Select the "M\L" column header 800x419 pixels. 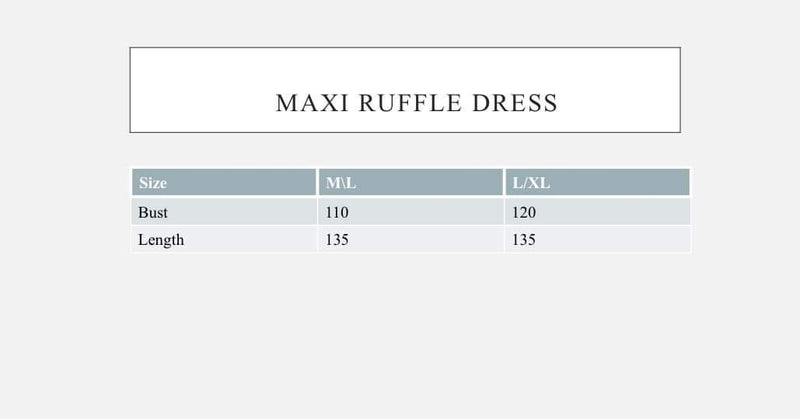[341, 183]
